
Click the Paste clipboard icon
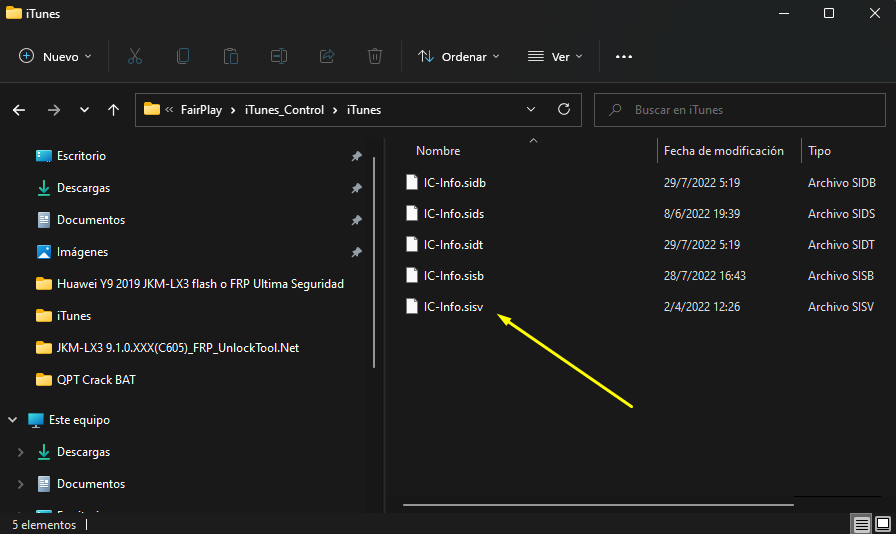[x=231, y=57]
